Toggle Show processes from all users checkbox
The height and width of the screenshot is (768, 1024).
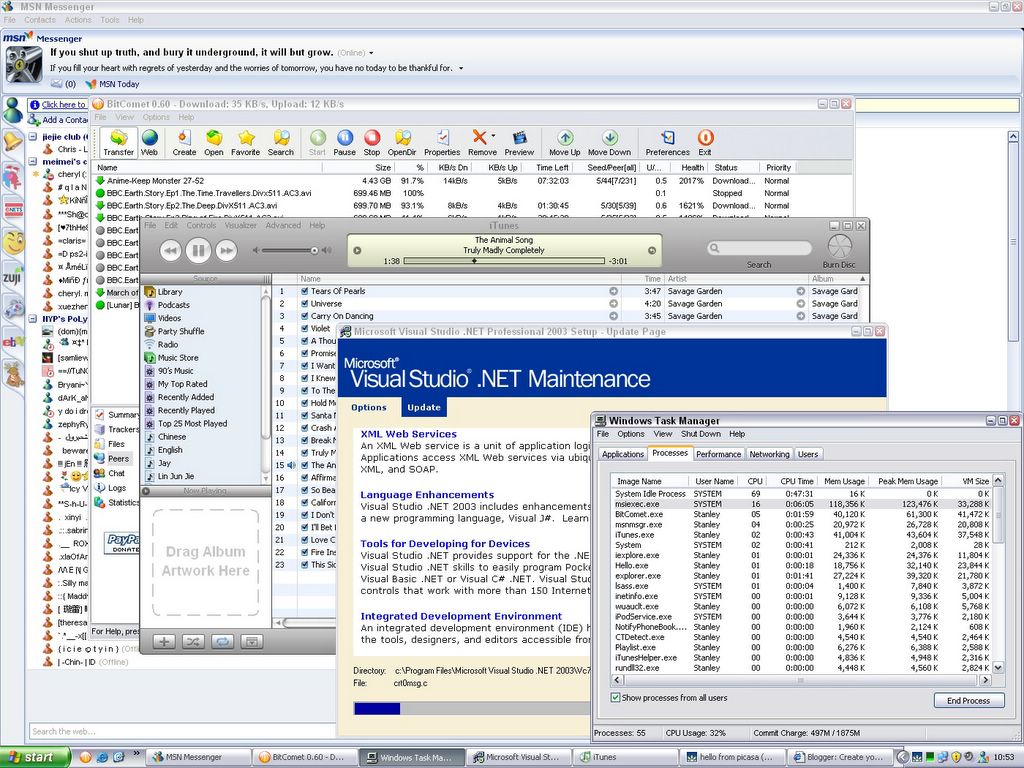point(615,697)
